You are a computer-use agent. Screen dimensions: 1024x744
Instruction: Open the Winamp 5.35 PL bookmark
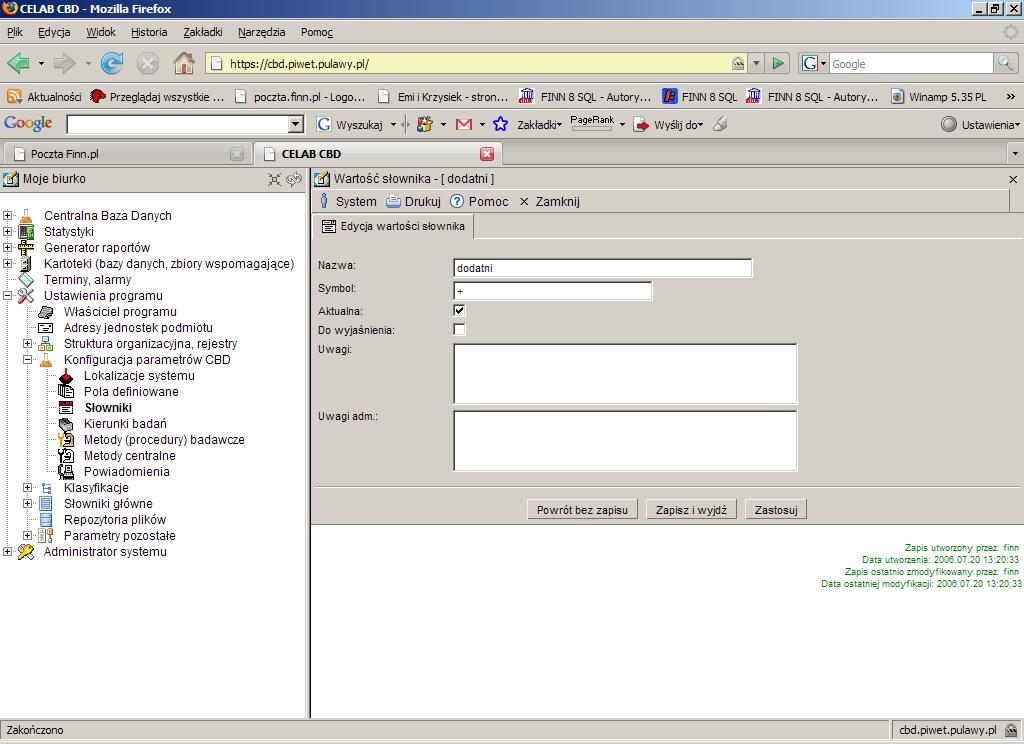(939, 97)
